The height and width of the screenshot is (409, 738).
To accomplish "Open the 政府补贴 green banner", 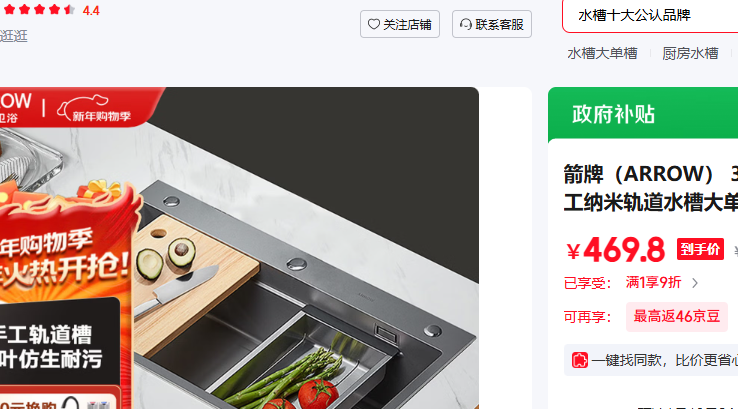I will click(x=643, y=113).
